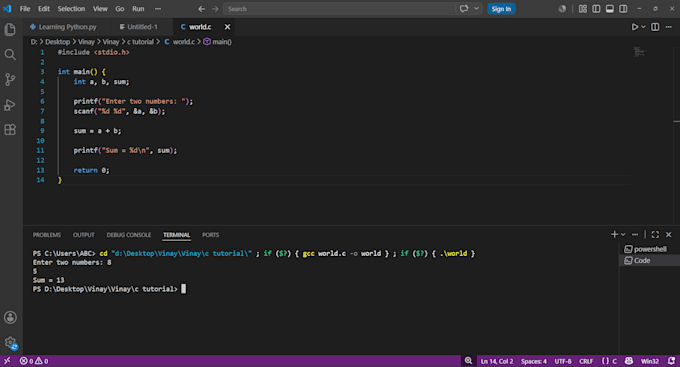Expand the run button dropdown arrow
This screenshot has height=367, width=680.
coord(644,27)
